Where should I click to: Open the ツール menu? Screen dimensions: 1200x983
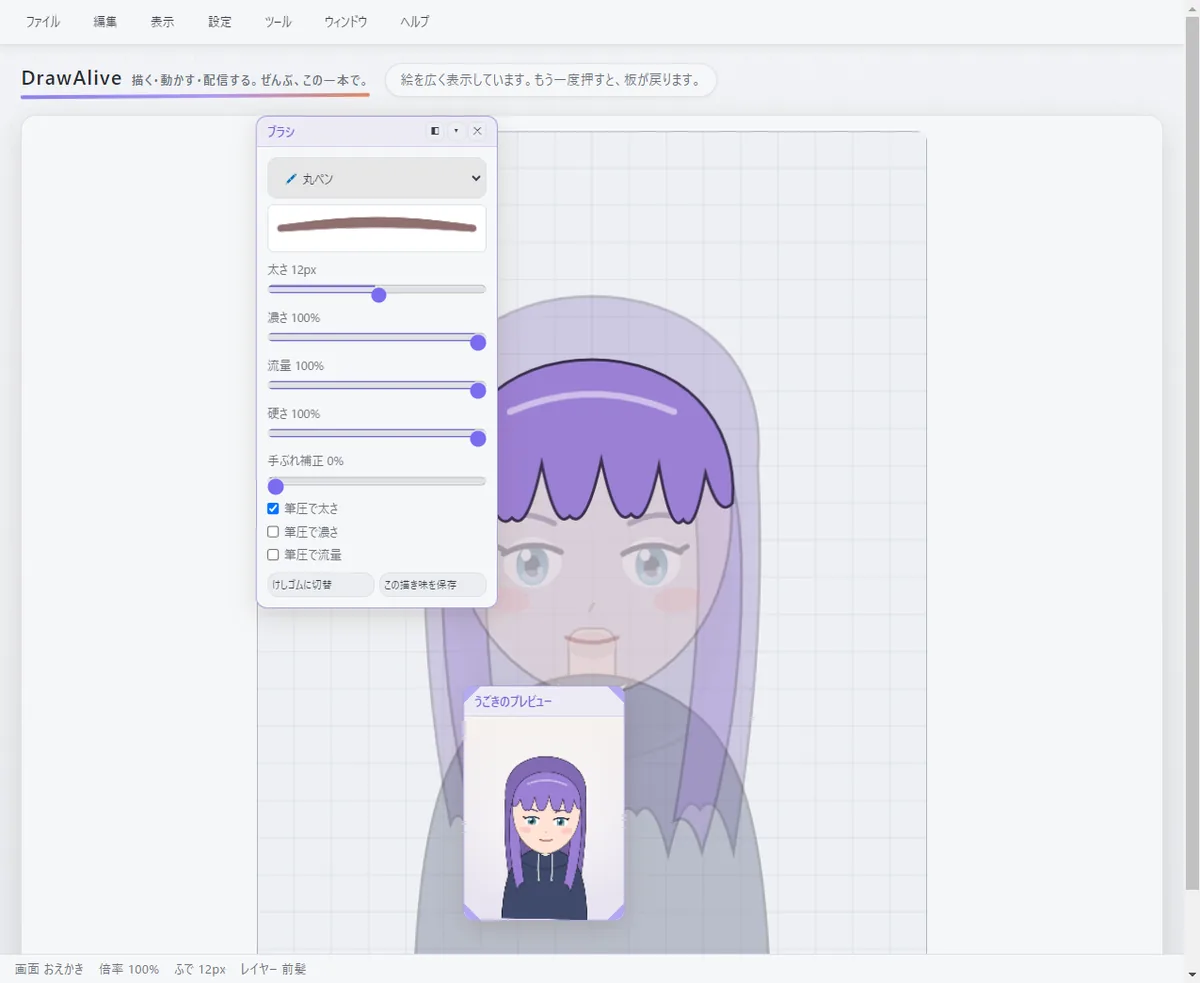click(278, 21)
